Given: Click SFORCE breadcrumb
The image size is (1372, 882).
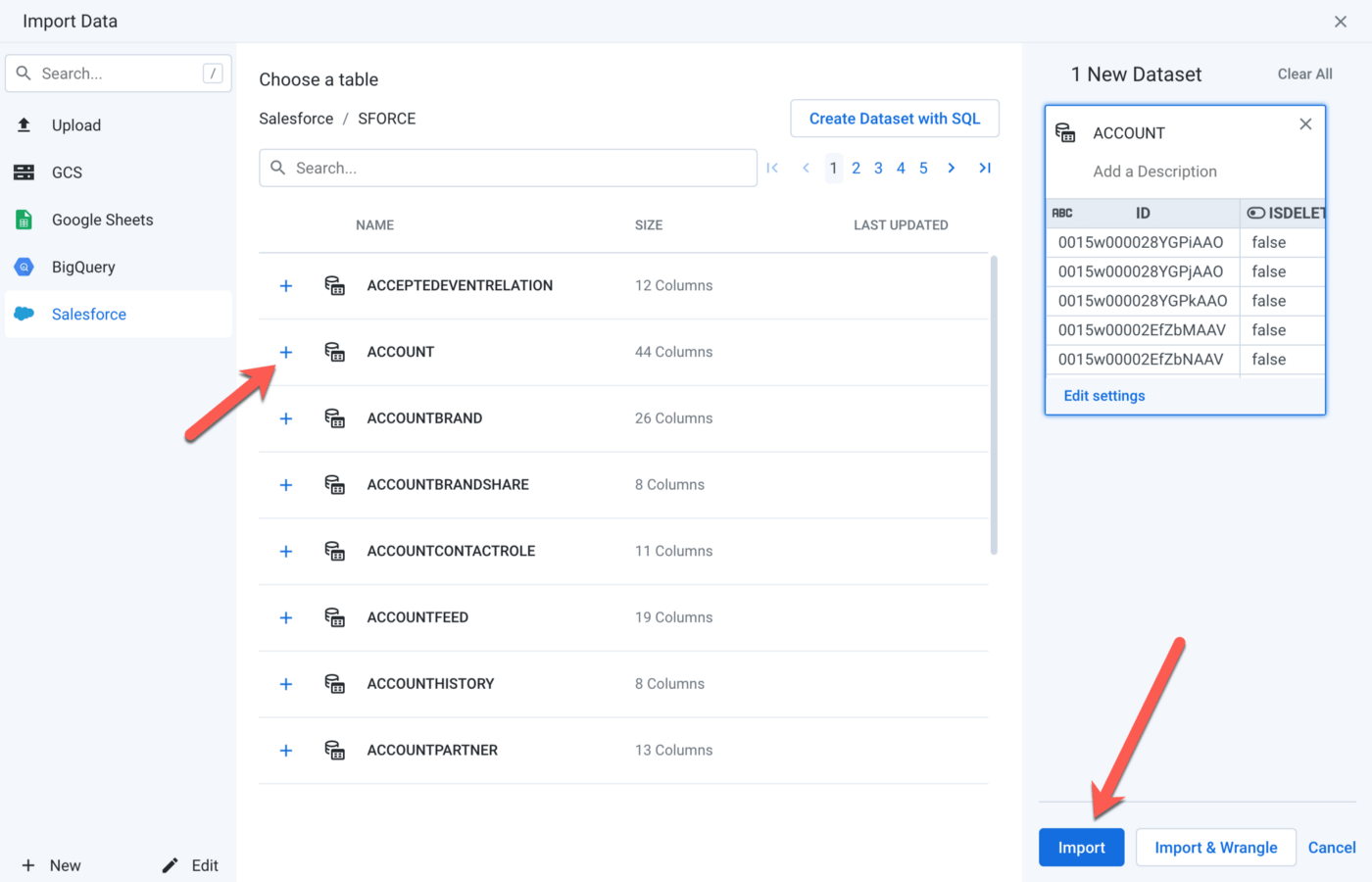Looking at the screenshot, I should pos(387,119).
